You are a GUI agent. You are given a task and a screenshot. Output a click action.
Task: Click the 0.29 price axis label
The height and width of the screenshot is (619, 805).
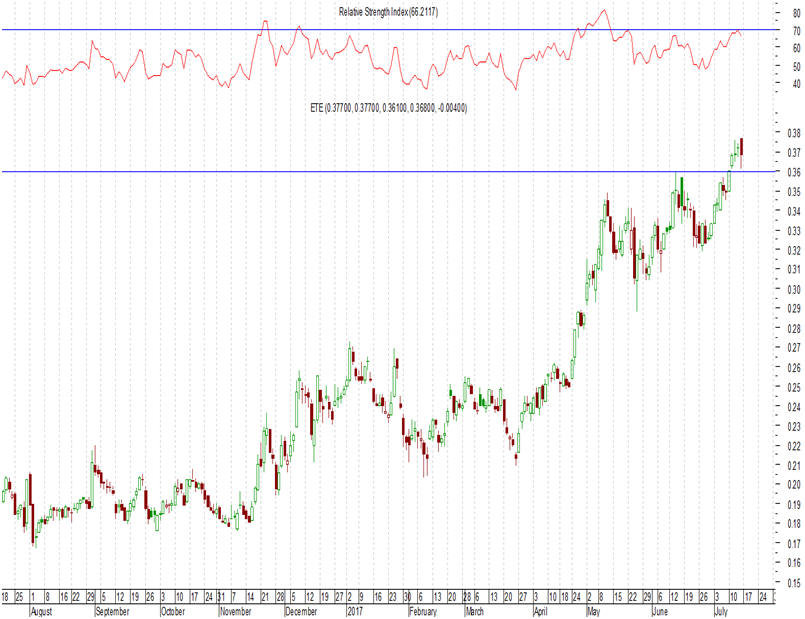[x=794, y=308]
